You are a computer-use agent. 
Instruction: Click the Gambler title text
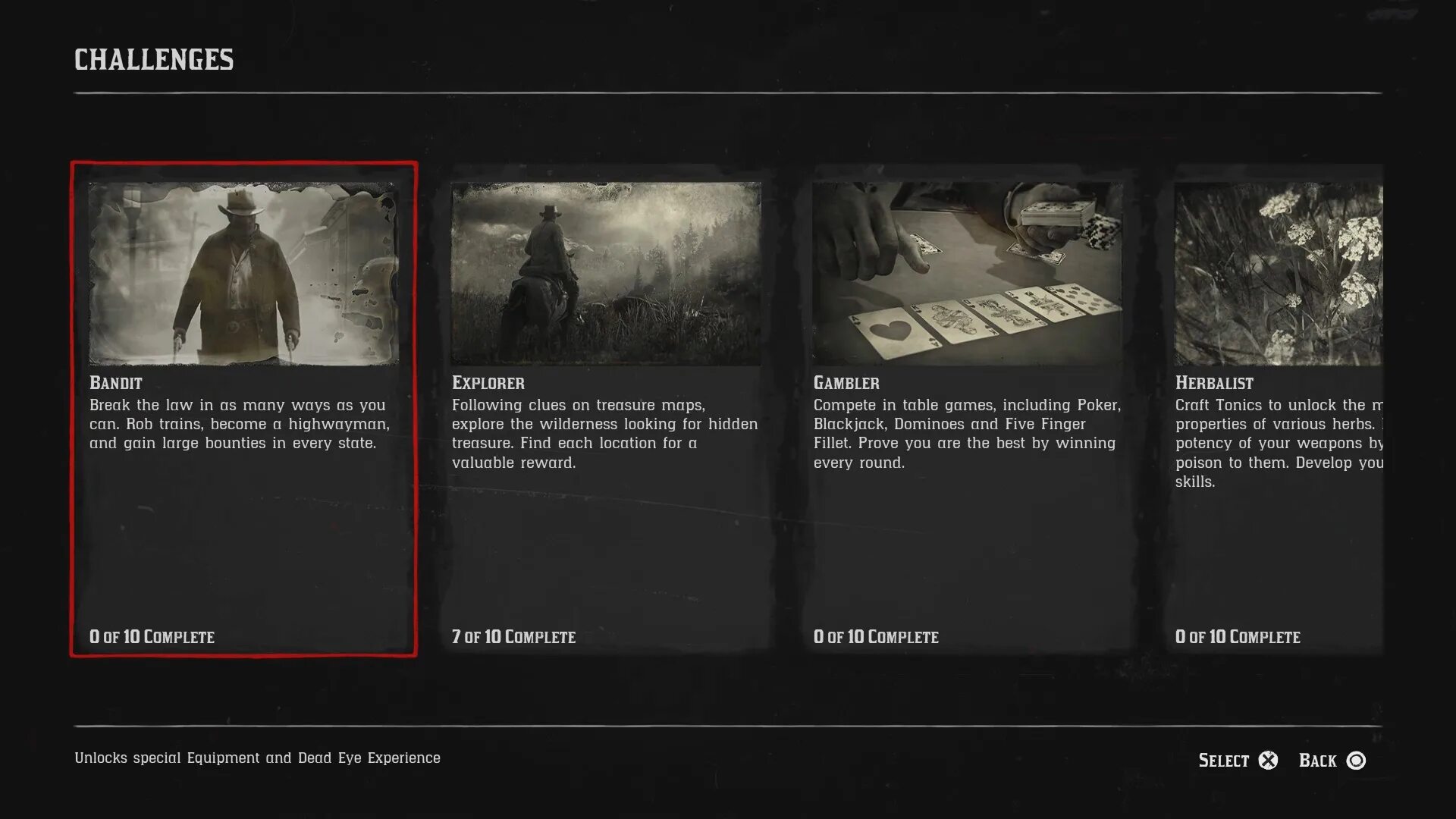coord(846,383)
